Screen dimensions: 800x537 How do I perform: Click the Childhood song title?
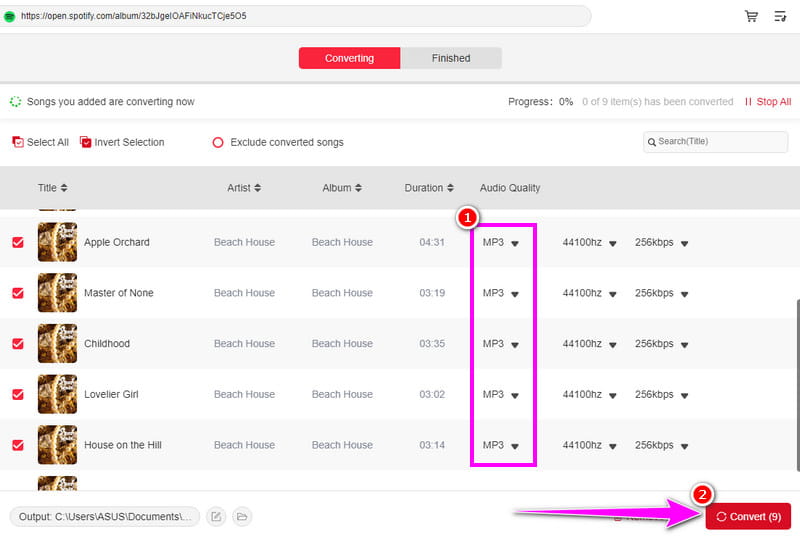point(107,344)
